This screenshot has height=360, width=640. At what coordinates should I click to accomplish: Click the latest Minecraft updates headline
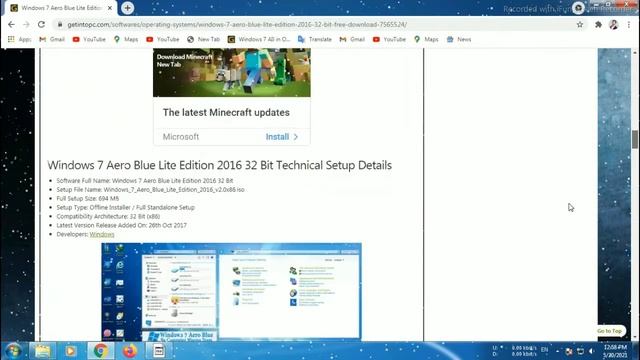(x=226, y=113)
